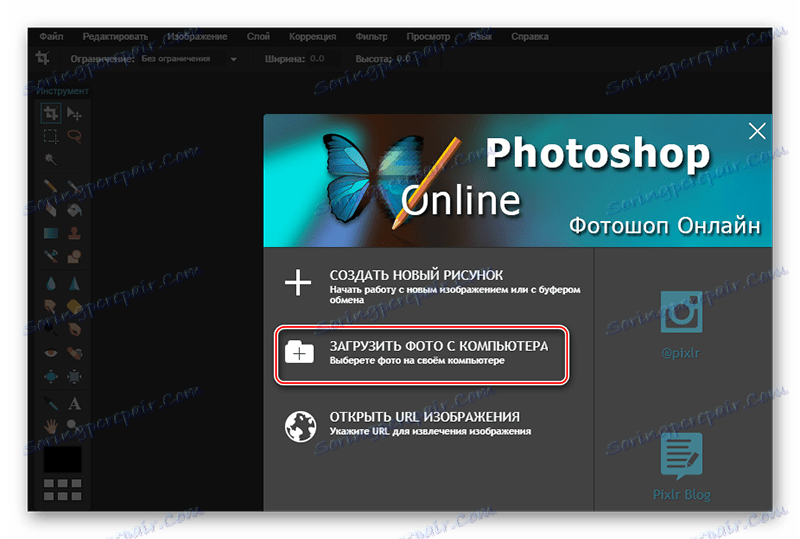Open the Изображение menu
Screen dimensions: 800x539
click(197, 37)
